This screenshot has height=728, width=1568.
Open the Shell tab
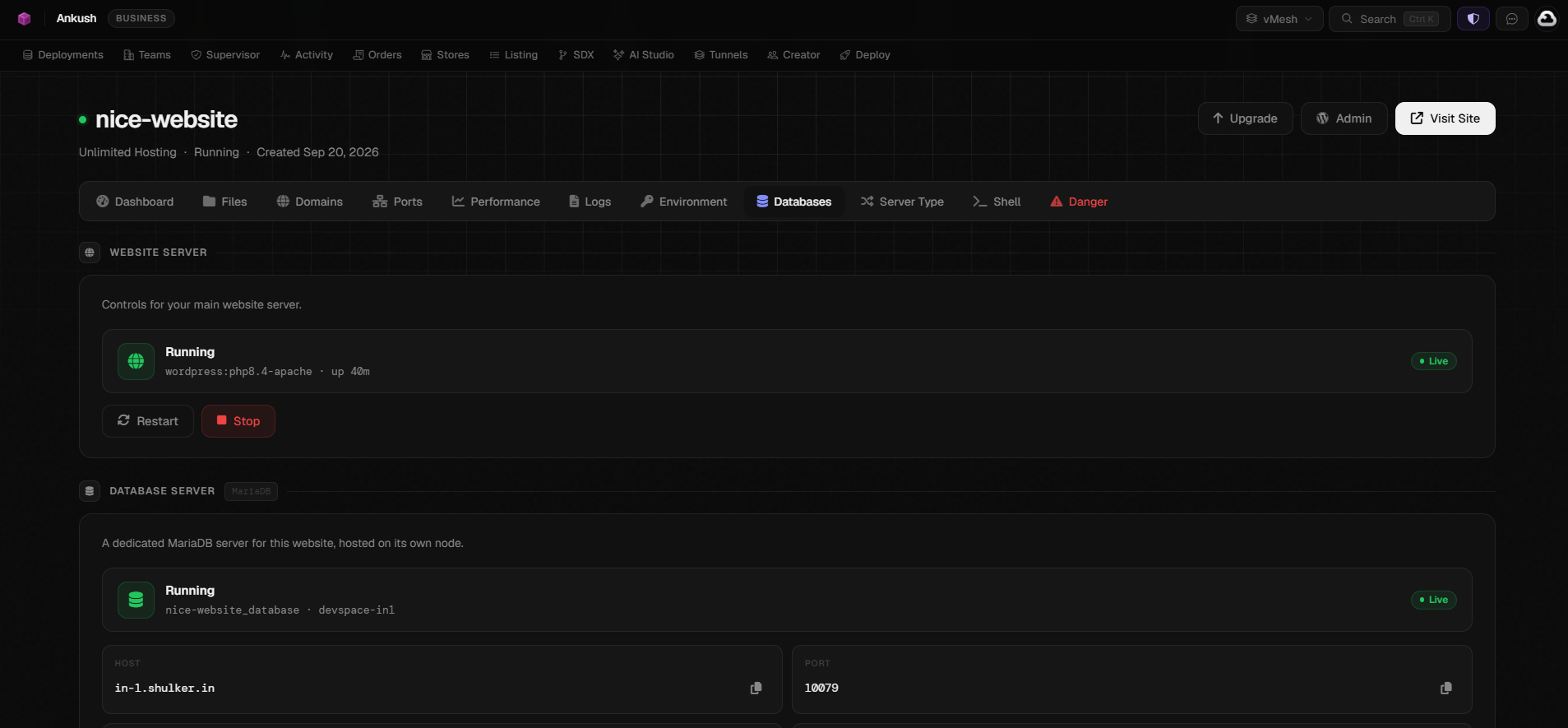point(997,202)
